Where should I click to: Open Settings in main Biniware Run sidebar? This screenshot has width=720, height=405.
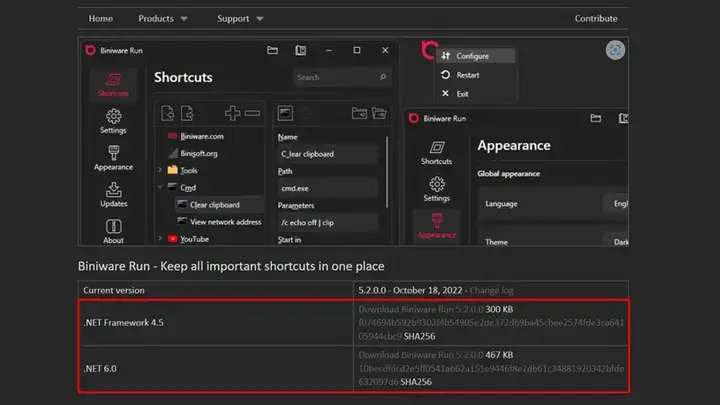coord(113,121)
